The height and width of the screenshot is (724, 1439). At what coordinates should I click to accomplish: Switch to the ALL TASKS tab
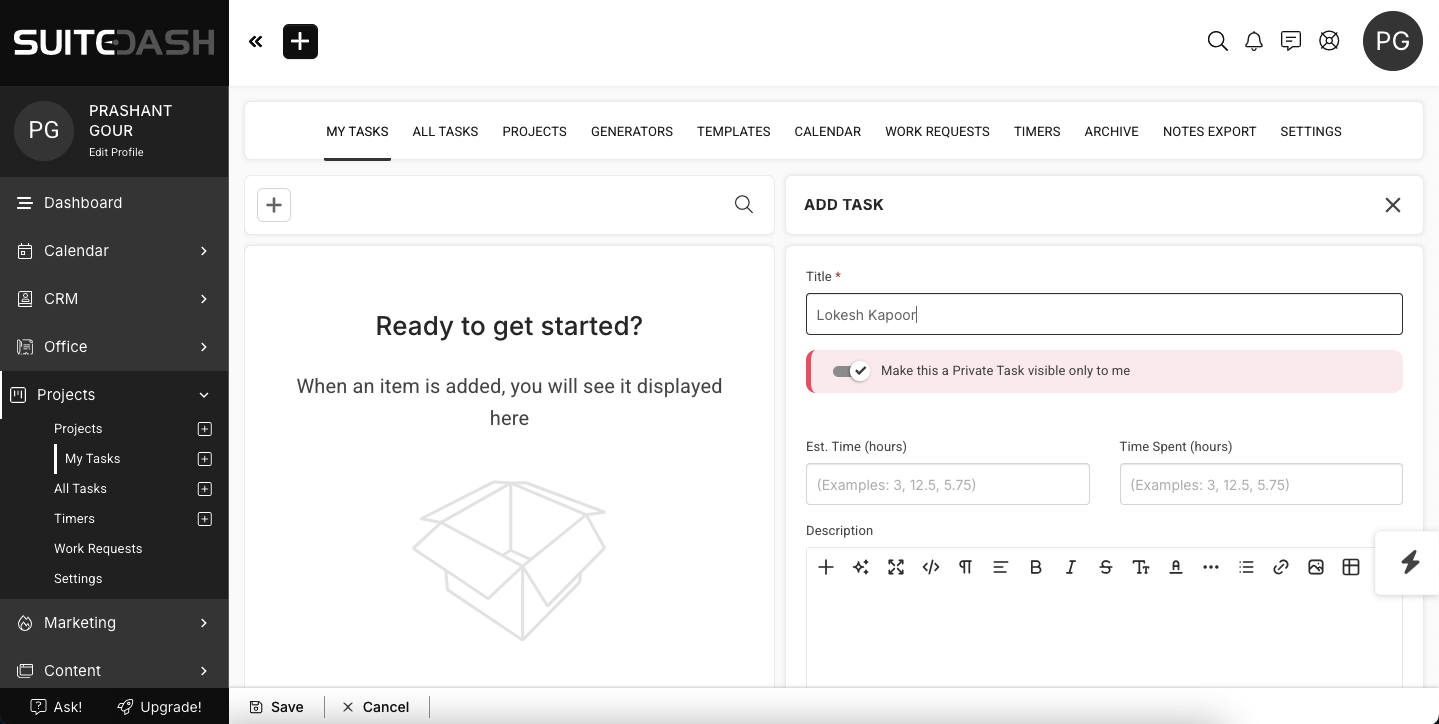(445, 131)
